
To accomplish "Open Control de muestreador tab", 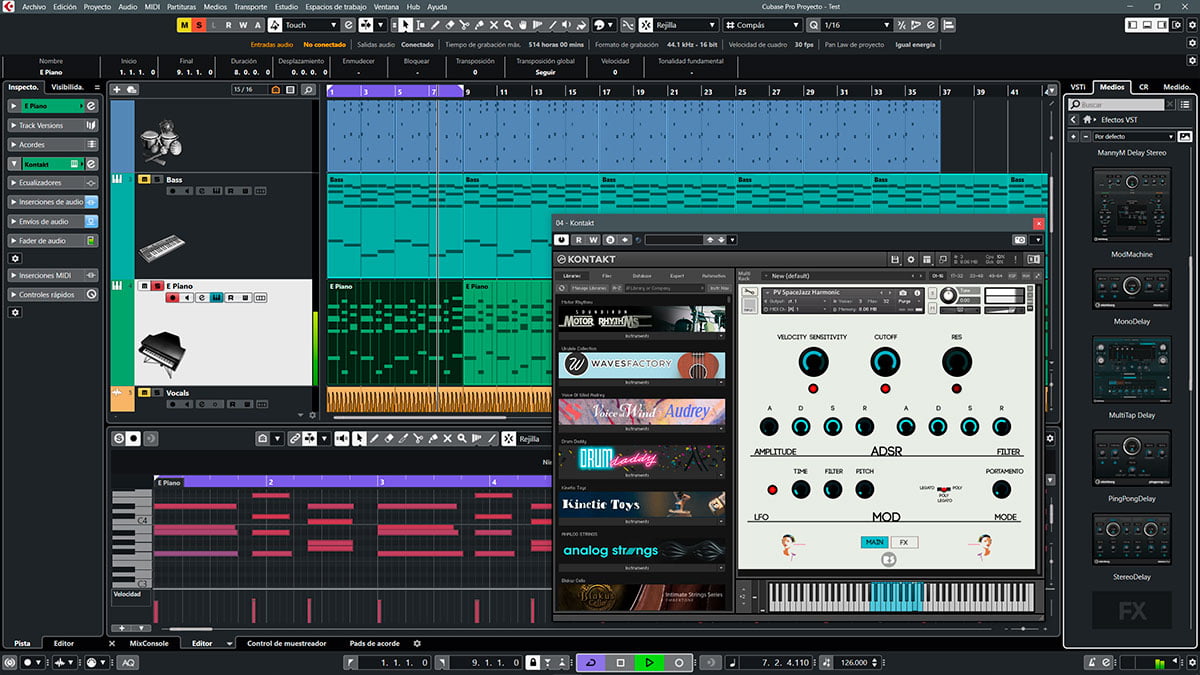I will click(x=285, y=643).
